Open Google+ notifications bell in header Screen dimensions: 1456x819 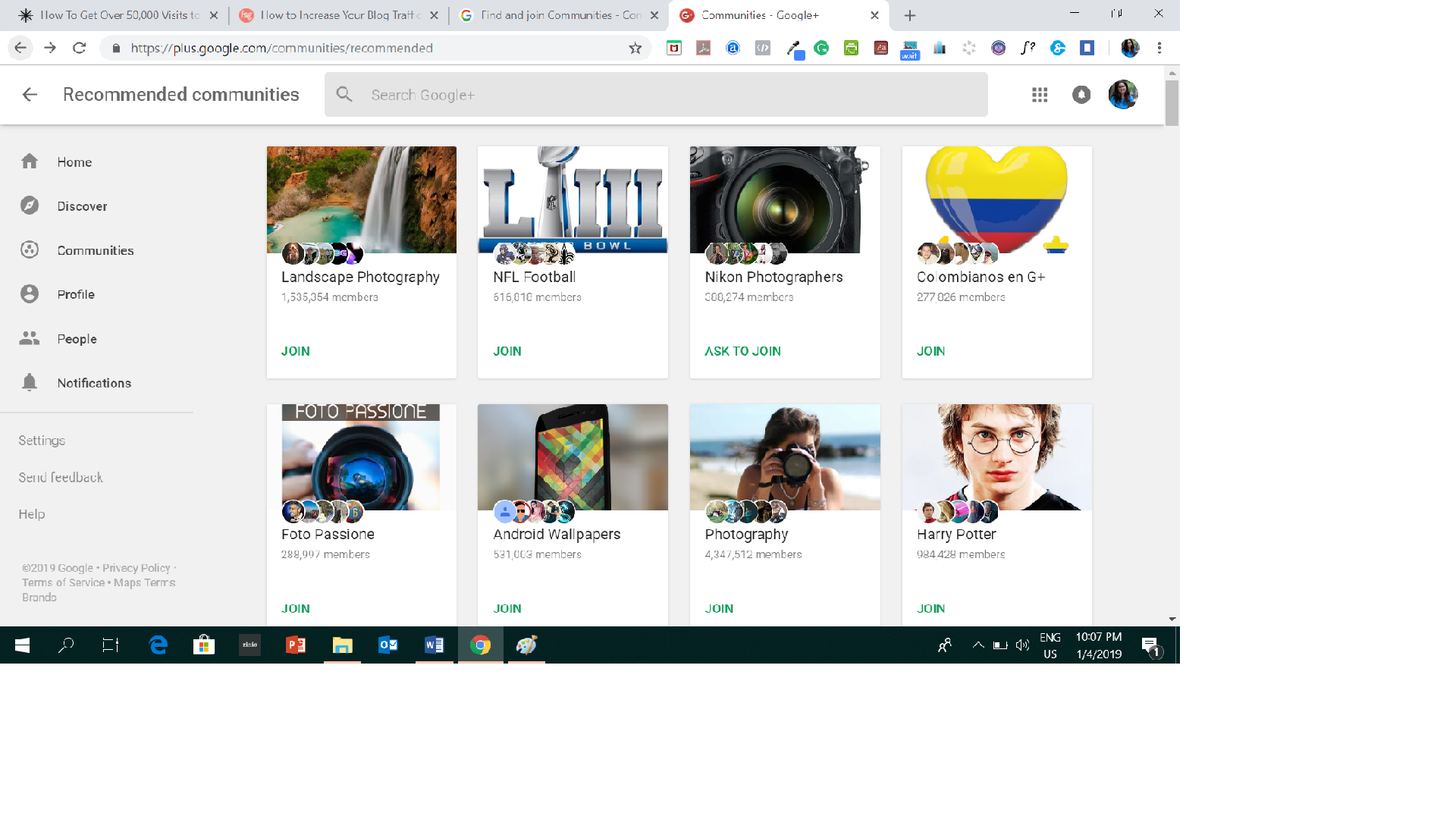[x=1081, y=95]
